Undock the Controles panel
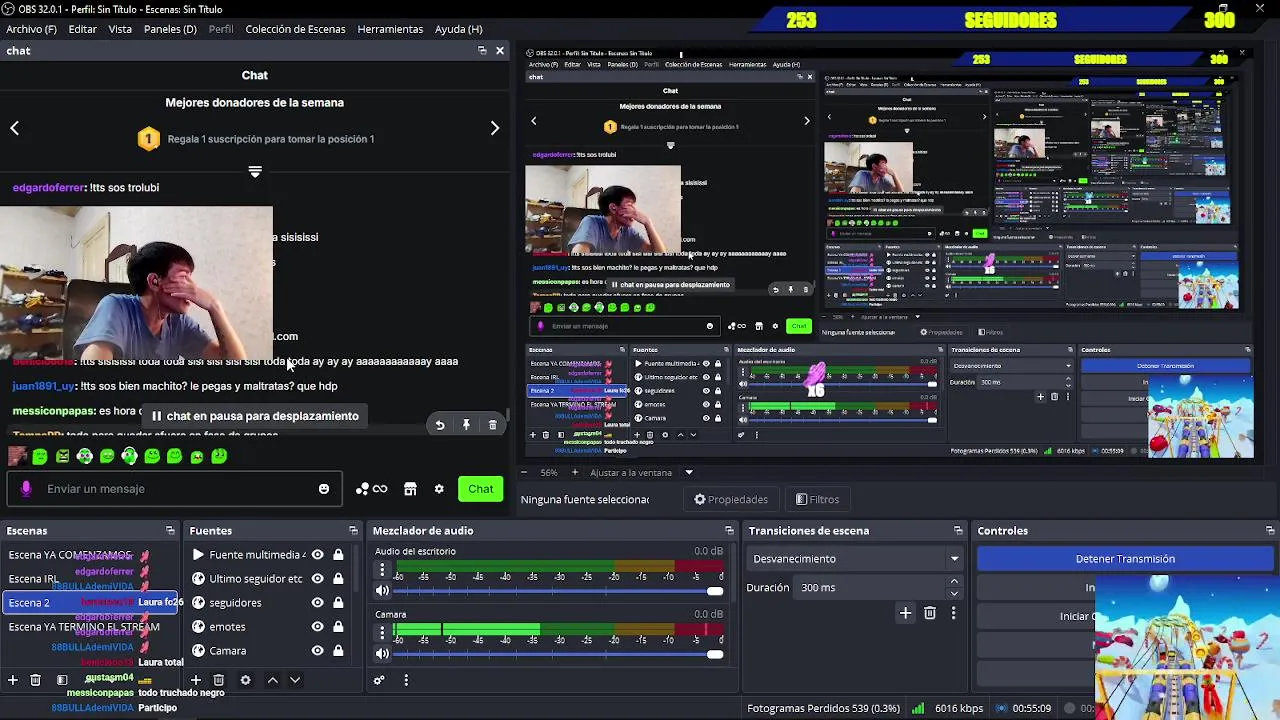The image size is (1280, 720). click(1271, 531)
